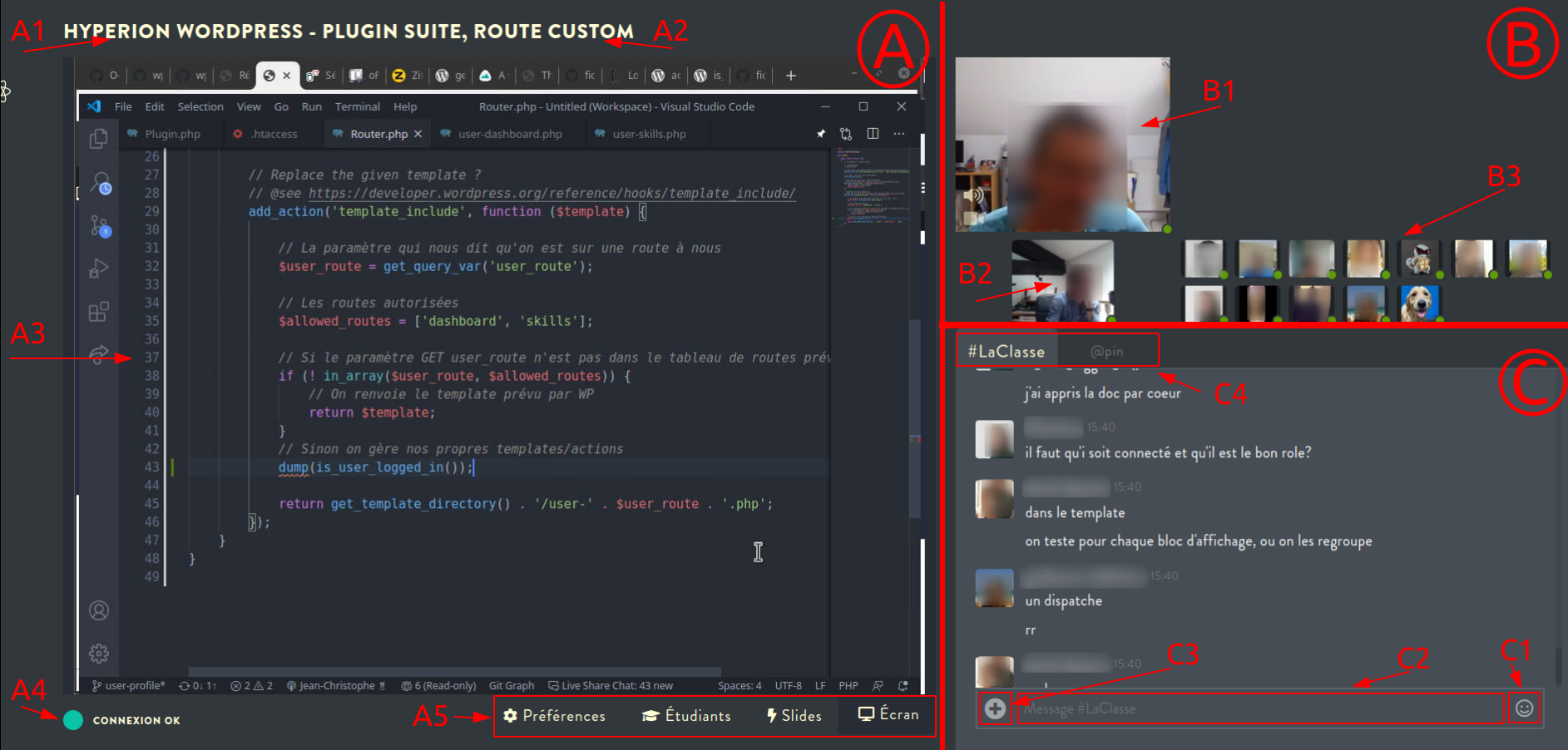
Task: Open Git Graph from status bar
Action: (512, 686)
